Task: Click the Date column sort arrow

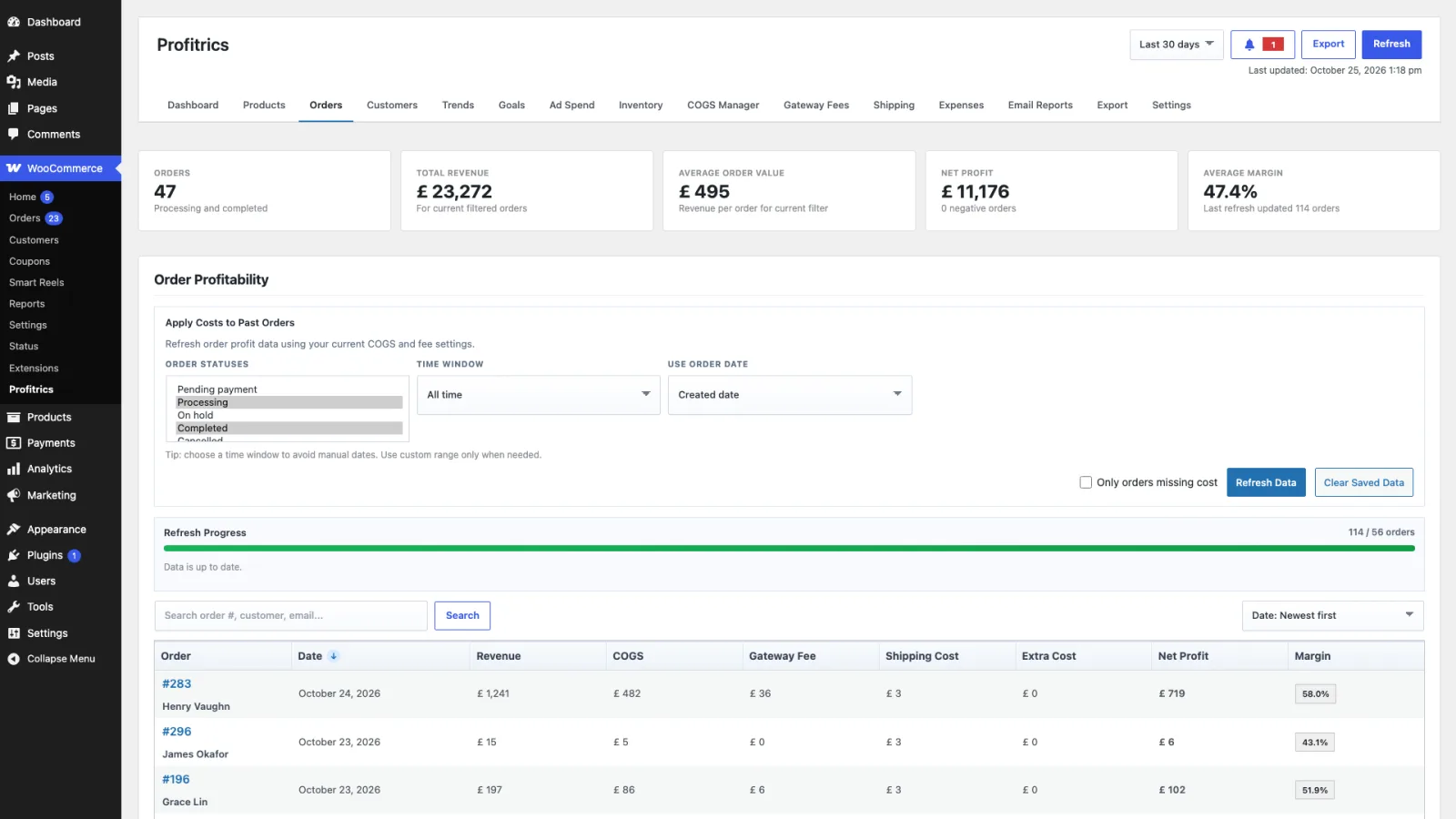Action: tap(333, 656)
